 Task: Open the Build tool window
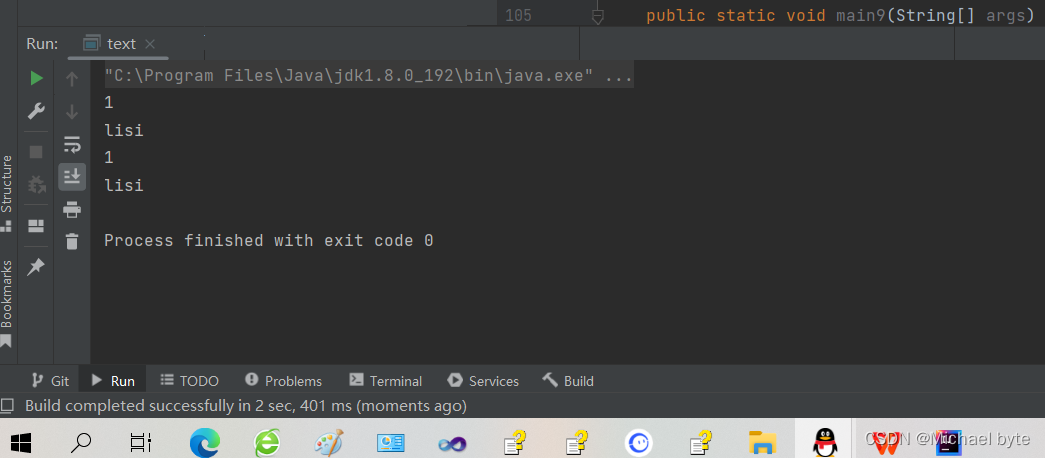click(568, 381)
